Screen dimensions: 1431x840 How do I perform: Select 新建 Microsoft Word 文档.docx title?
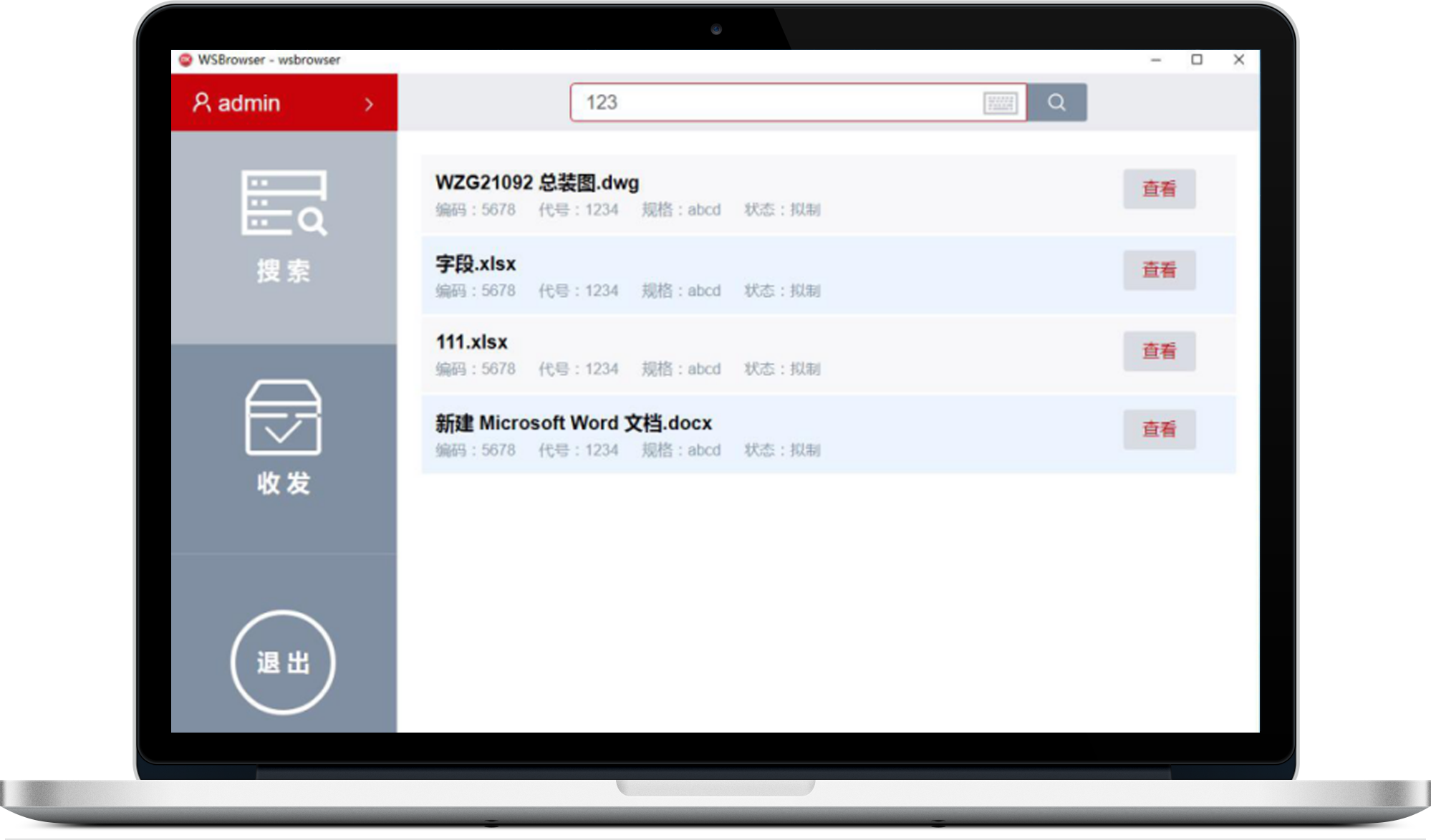pyautogui.click(x=573, y=423)
